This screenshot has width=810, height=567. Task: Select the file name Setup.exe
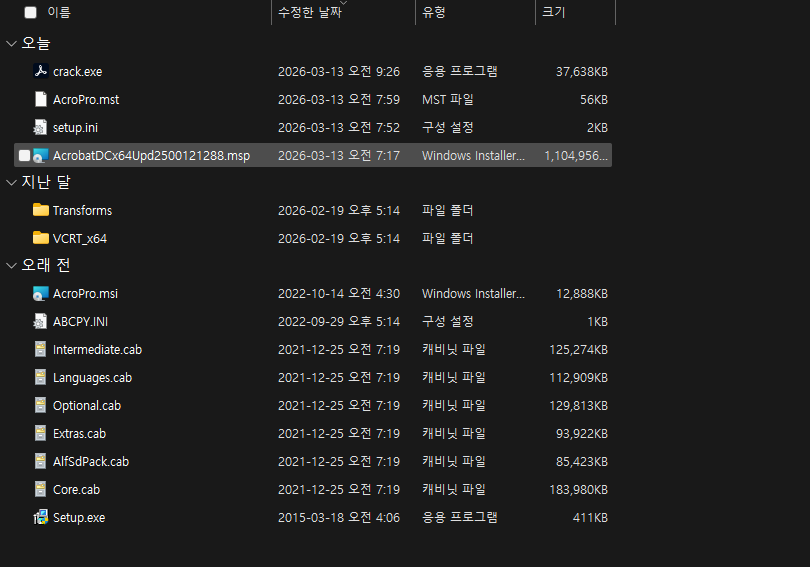[79, 518]
